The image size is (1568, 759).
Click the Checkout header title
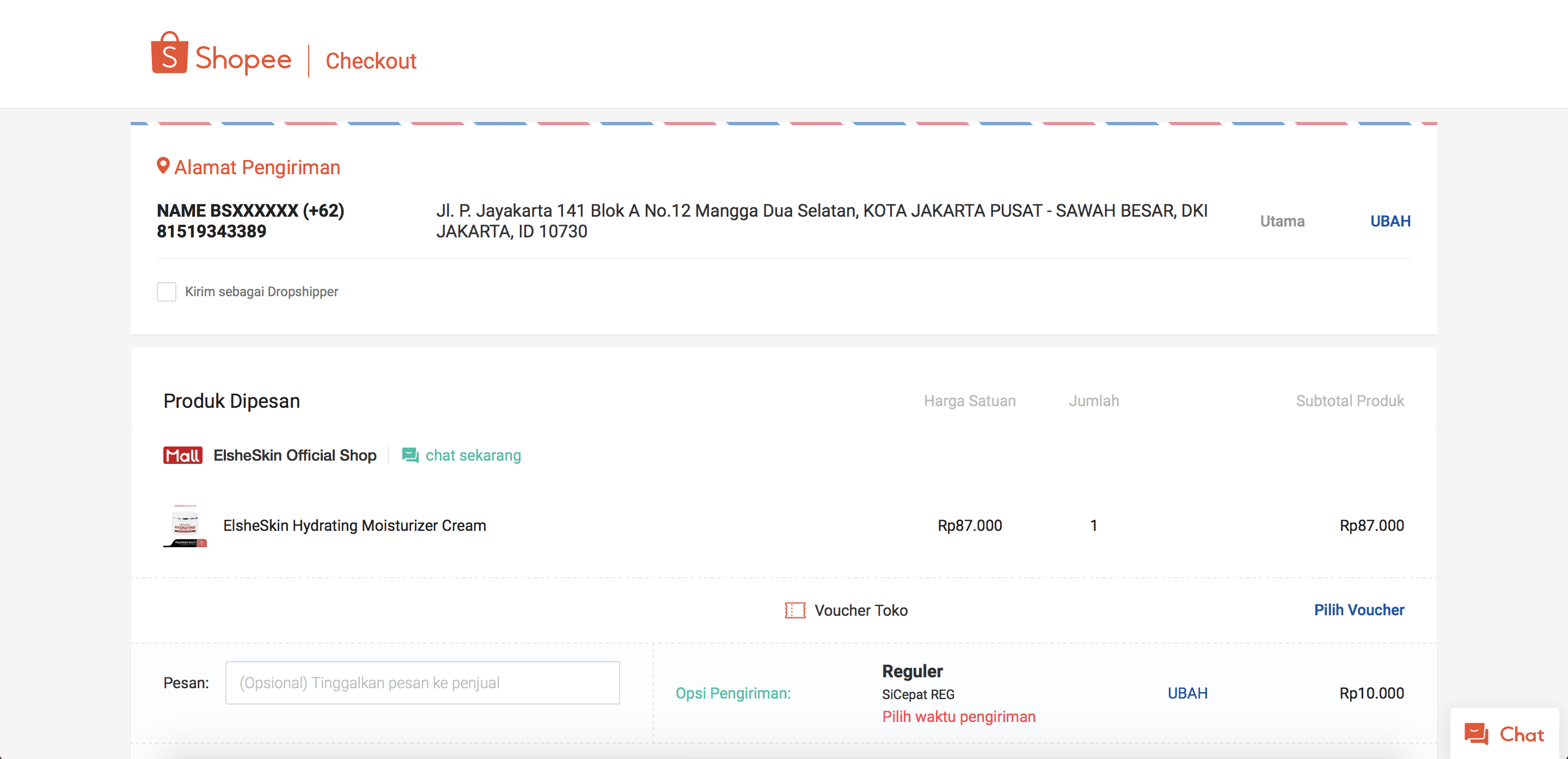(x=371, y=61)
